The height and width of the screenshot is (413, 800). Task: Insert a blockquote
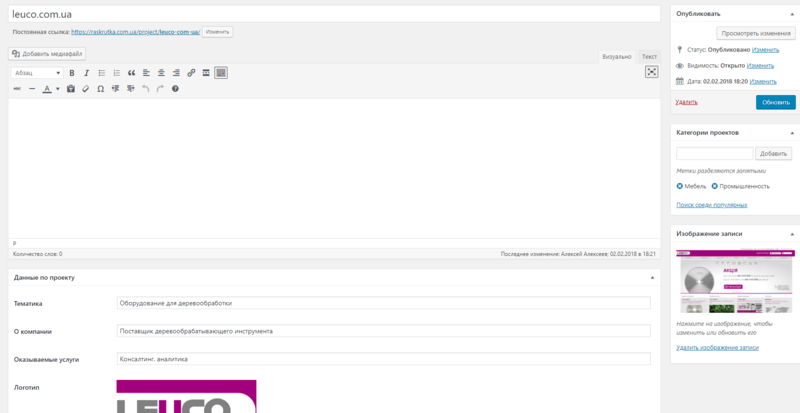(x=132, y=73)
